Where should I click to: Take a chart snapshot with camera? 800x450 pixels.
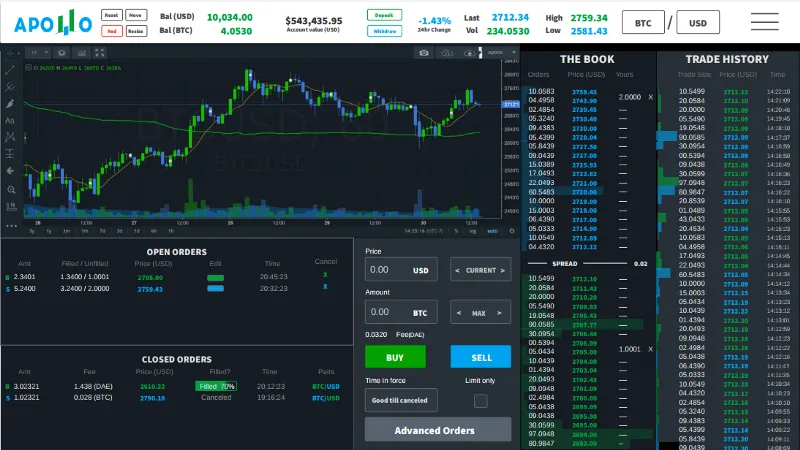(x=424, y=53)
